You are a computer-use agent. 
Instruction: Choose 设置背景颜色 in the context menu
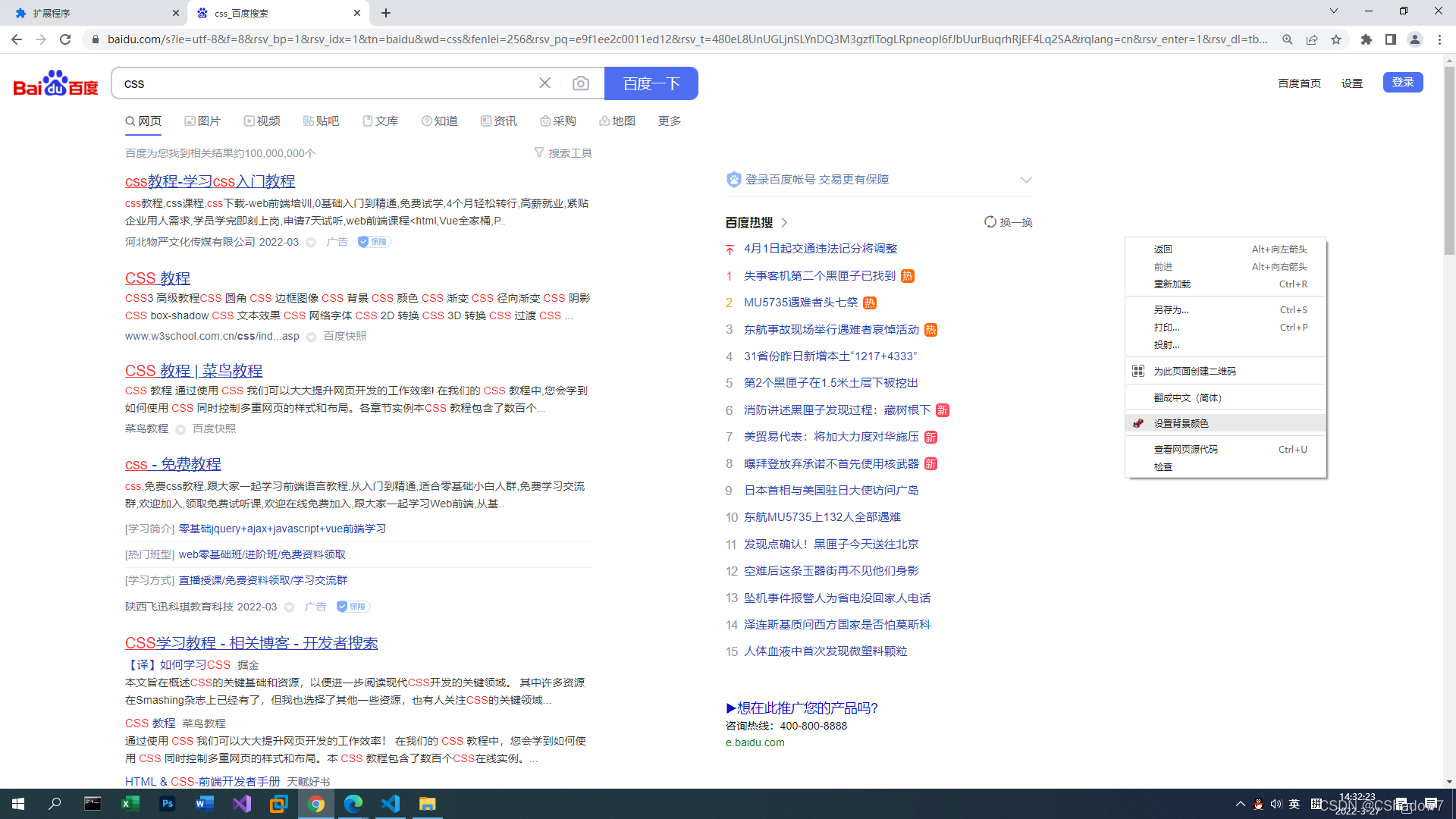1225,423
